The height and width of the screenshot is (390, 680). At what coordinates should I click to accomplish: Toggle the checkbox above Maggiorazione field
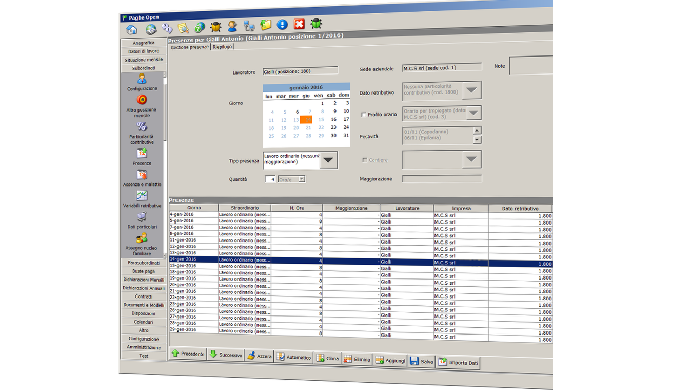[x=364, y=160]
